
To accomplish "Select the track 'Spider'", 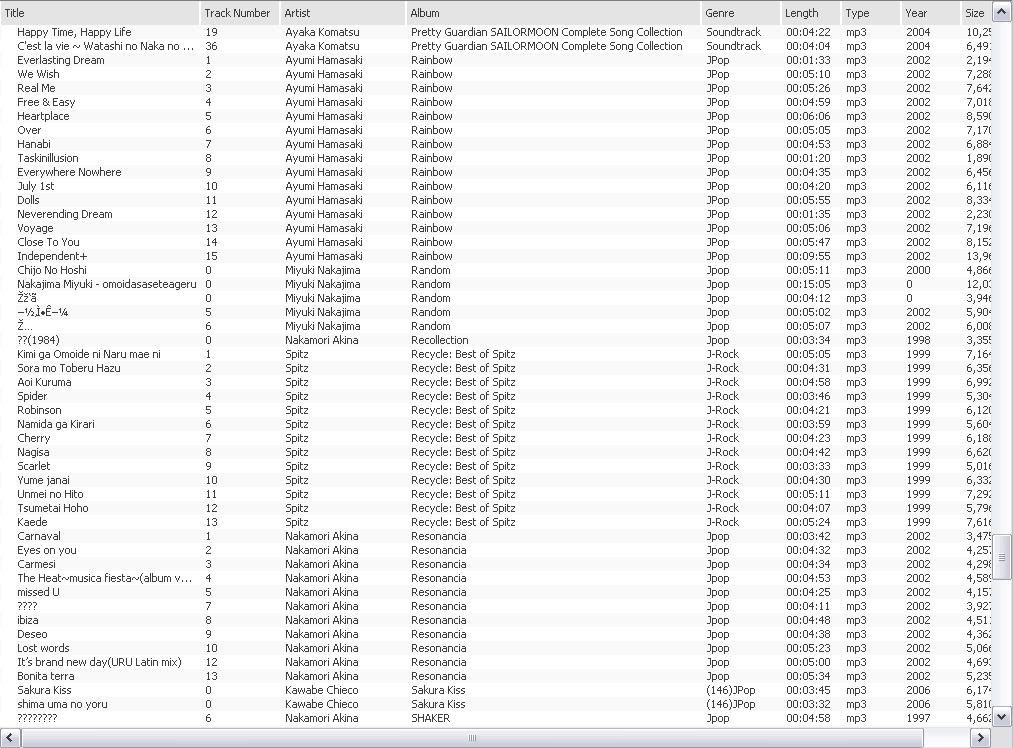I will [x=32, y=396].
